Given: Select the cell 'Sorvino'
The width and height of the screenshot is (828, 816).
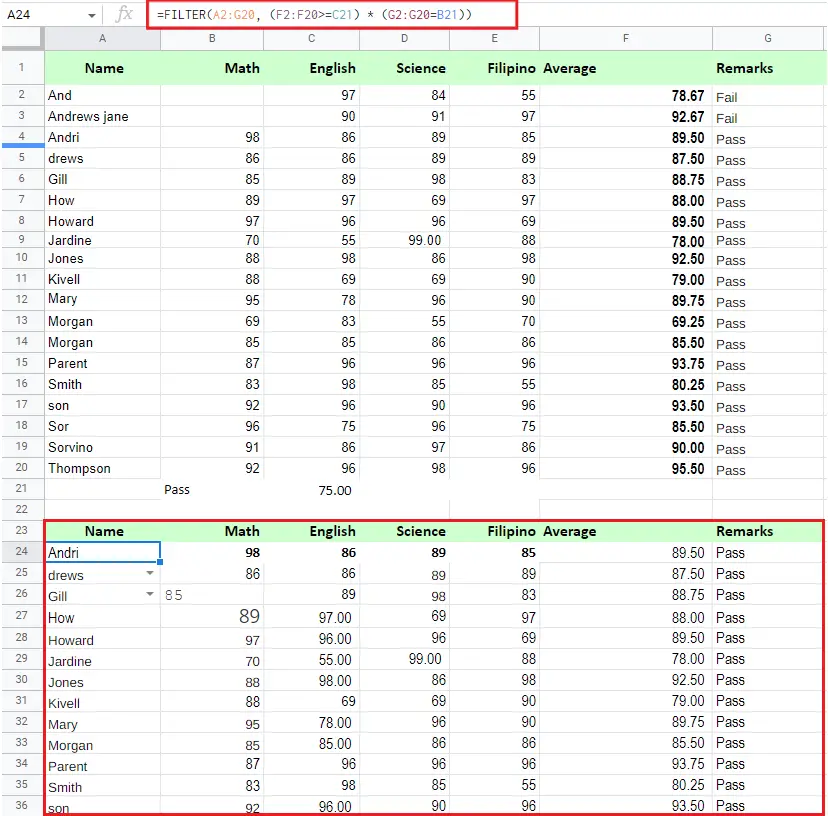Looking at the screenshot, I should (102, 447).
